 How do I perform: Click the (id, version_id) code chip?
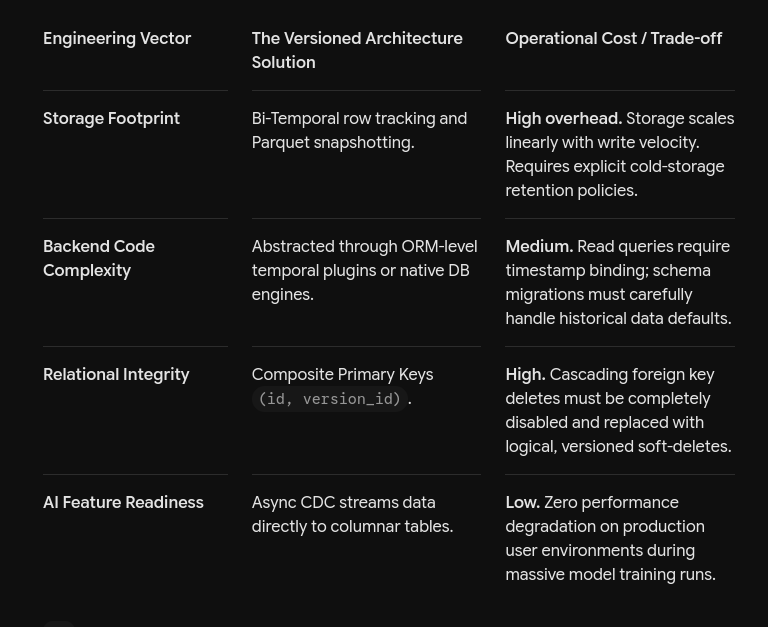tap(329, 399)
